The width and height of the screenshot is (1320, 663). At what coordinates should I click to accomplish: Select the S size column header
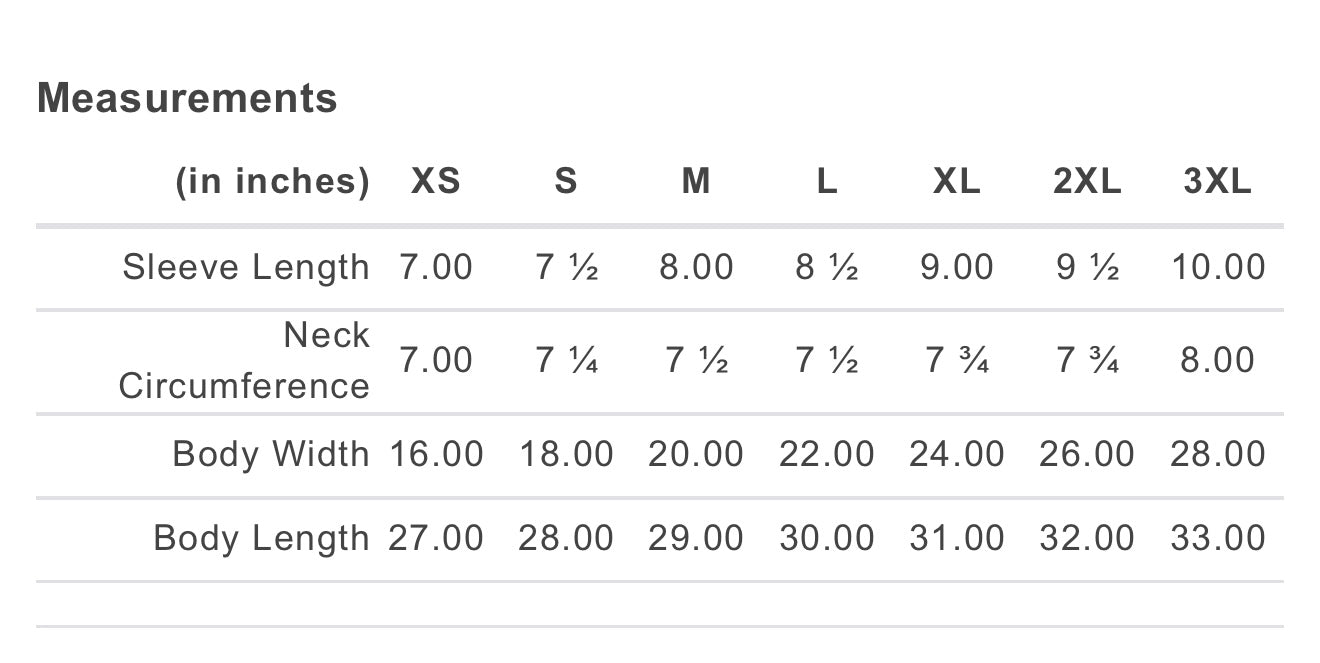(566, 181)
